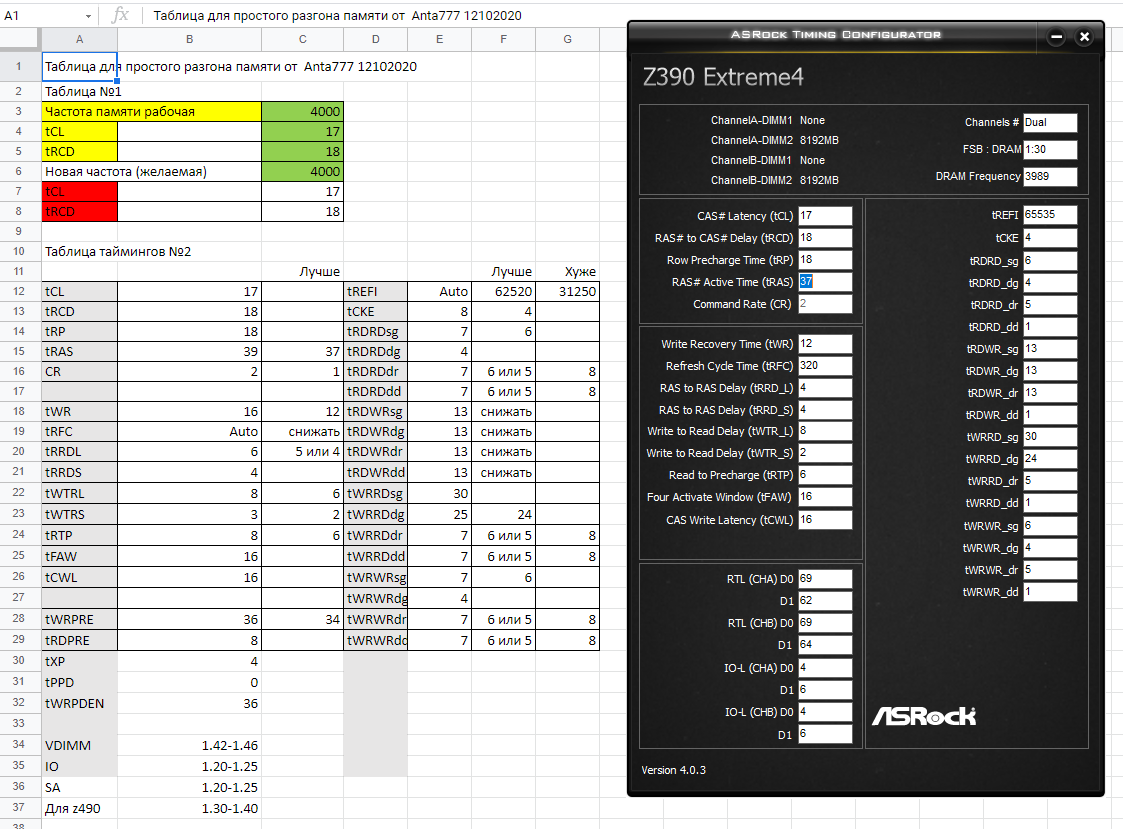Select row 12 header

[19, 291]
